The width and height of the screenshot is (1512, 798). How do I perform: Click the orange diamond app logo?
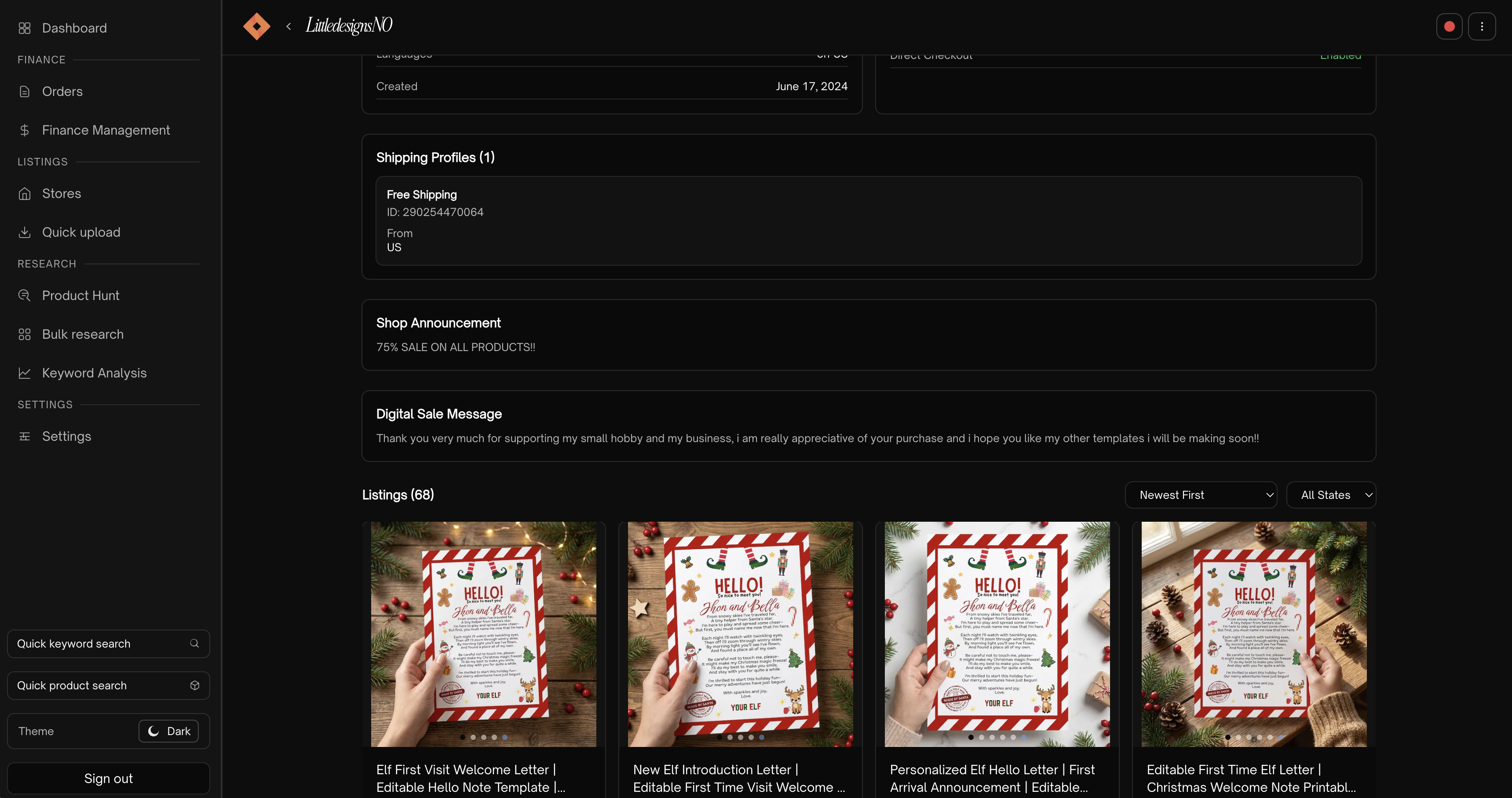click(x=256, y=26)
